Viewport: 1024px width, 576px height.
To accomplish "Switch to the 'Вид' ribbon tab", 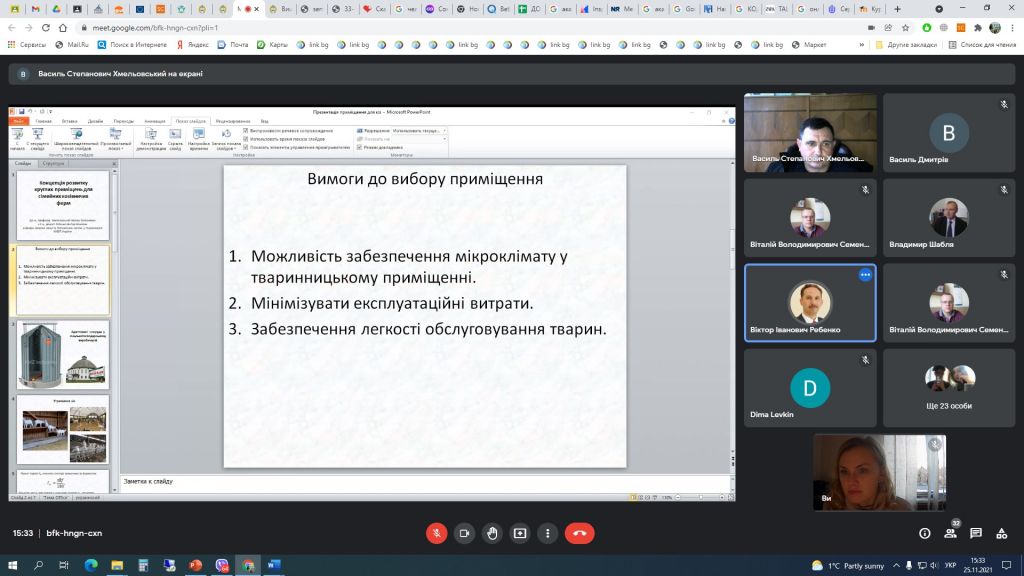I will pyautogui.click(x=264, y=121).
